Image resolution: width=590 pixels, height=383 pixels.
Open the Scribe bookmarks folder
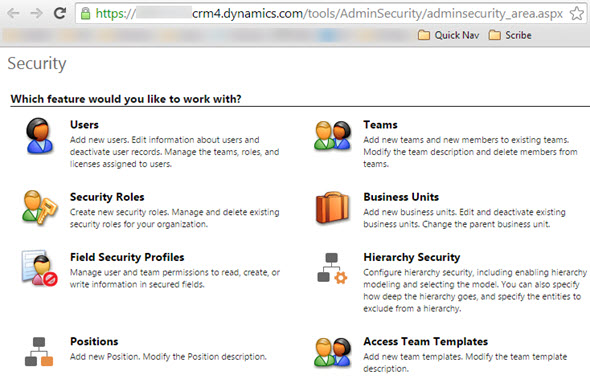(x=510, y=35)
